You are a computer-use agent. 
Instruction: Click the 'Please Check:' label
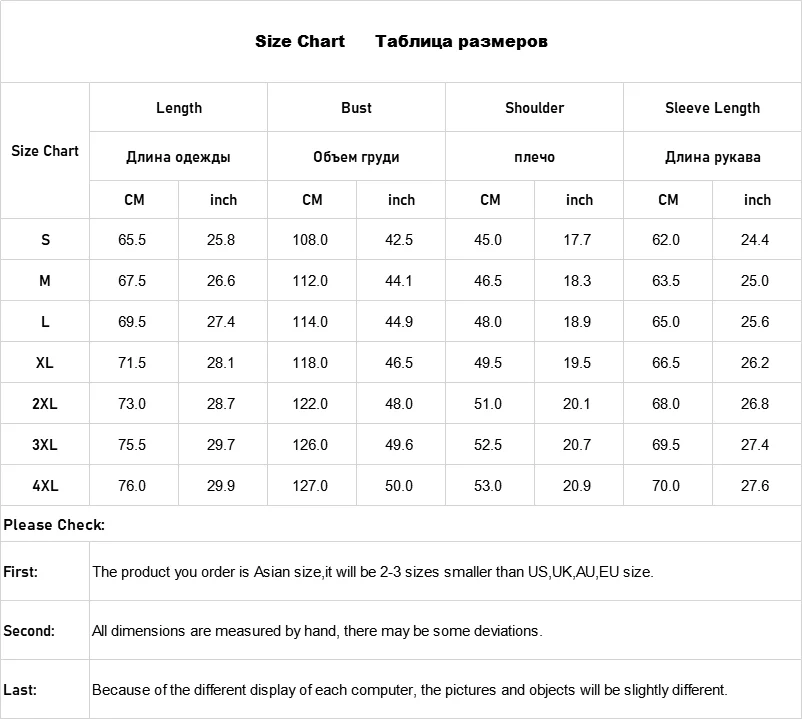pos(54,525)
